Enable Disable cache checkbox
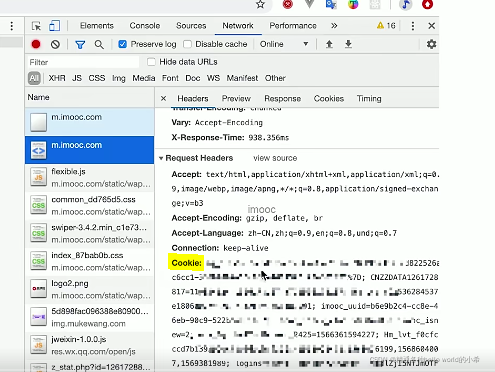Image resolution: width=495 pixels, height=372 pixels. click(x=187, y=44)
